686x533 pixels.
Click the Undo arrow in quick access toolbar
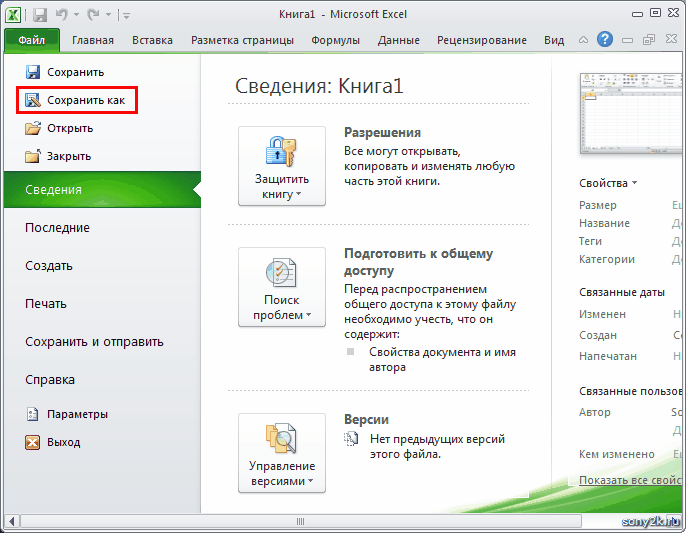point(62,15)
